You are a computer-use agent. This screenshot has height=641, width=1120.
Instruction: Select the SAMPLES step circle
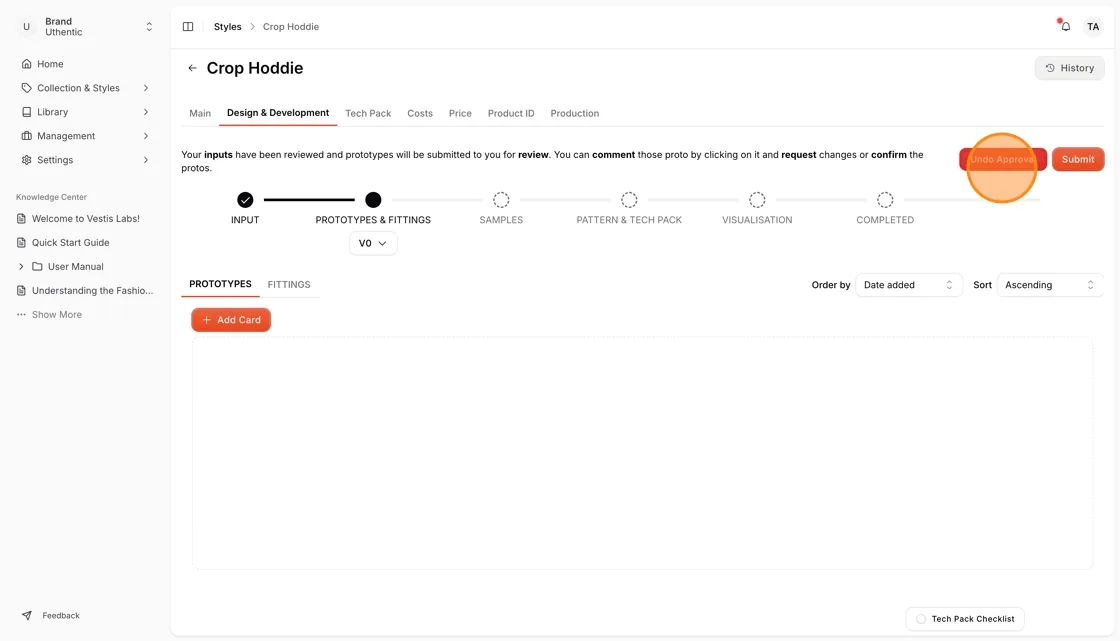tap(501, 199)
